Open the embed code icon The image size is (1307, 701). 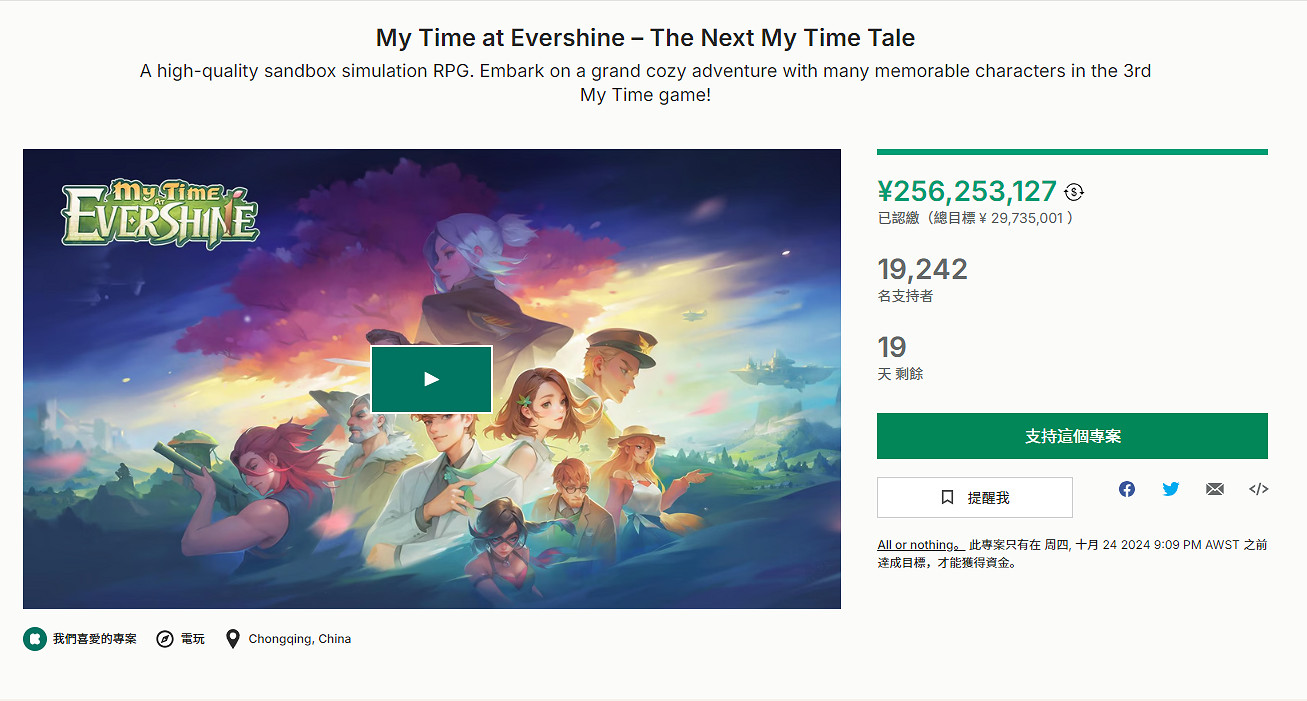coord(1259,489)
